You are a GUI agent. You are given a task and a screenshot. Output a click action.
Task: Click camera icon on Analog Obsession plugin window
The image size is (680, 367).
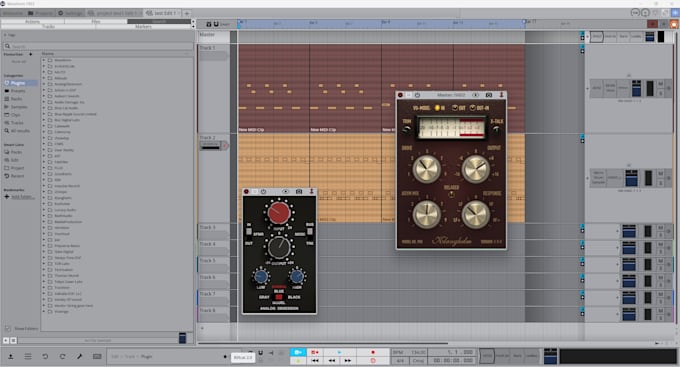click(299, 191)
